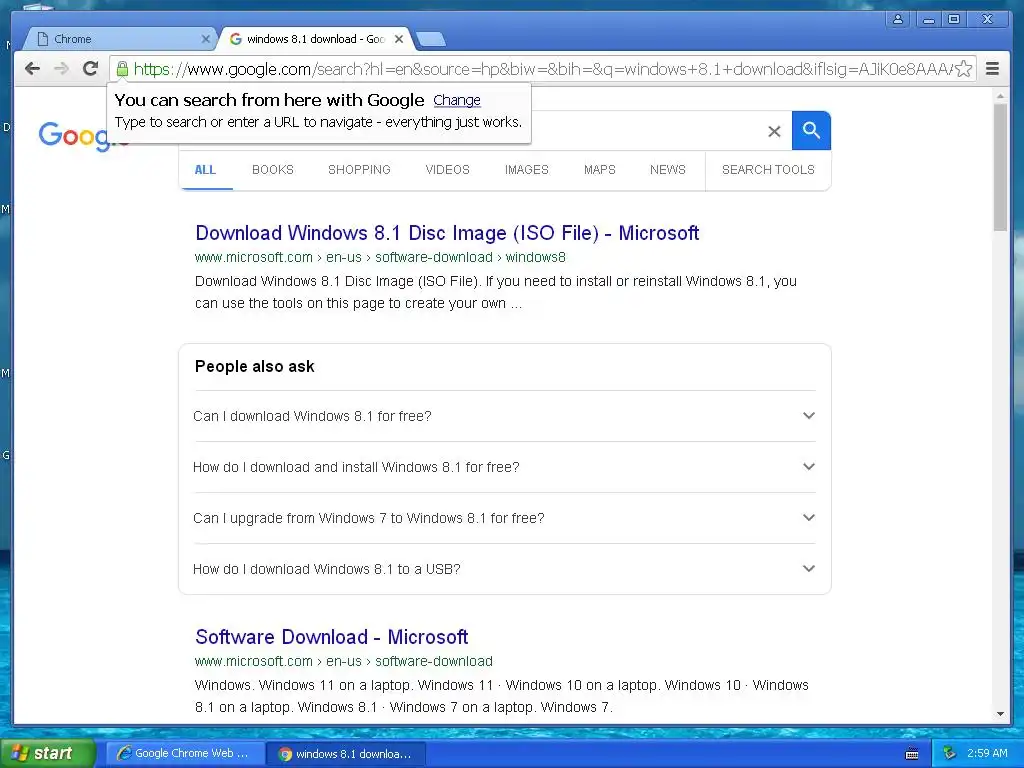Click the scrollbar down arrow
Image resolution: width=1024 pixels, height=768 pixels.
tap(1000, 714)
